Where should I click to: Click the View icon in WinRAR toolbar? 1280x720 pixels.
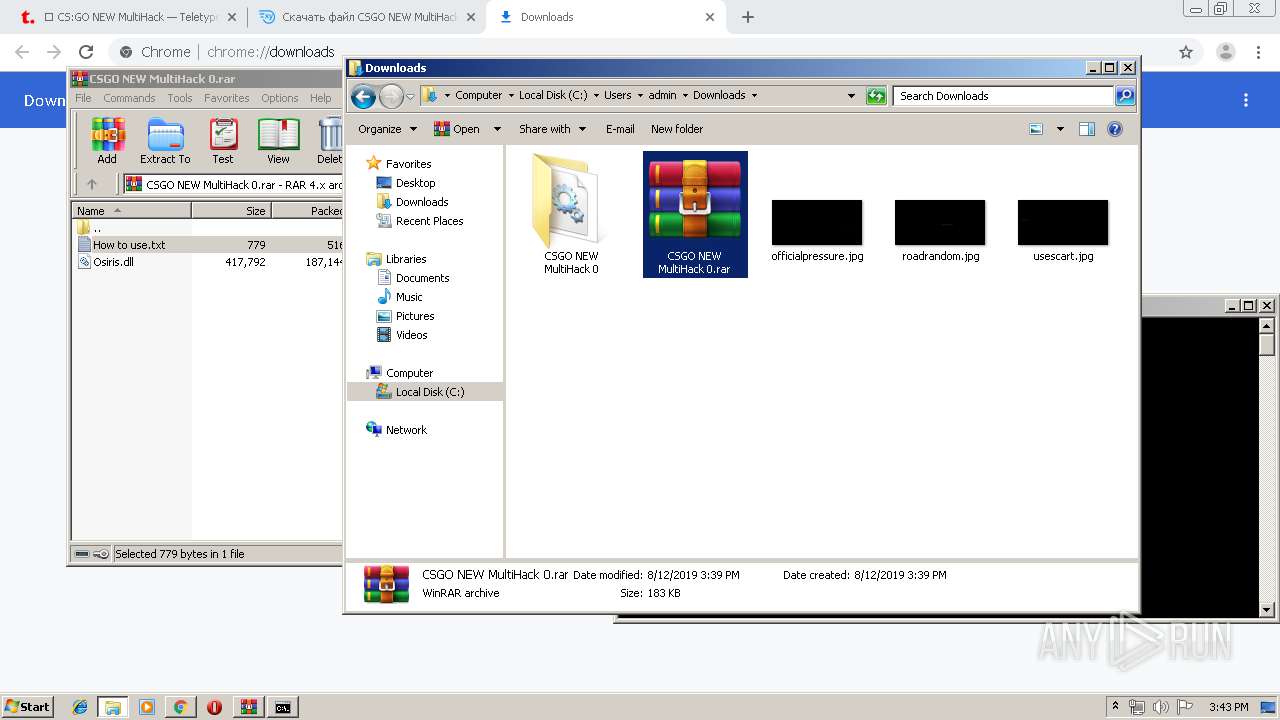pyautogui.click(x=278, y=141)
